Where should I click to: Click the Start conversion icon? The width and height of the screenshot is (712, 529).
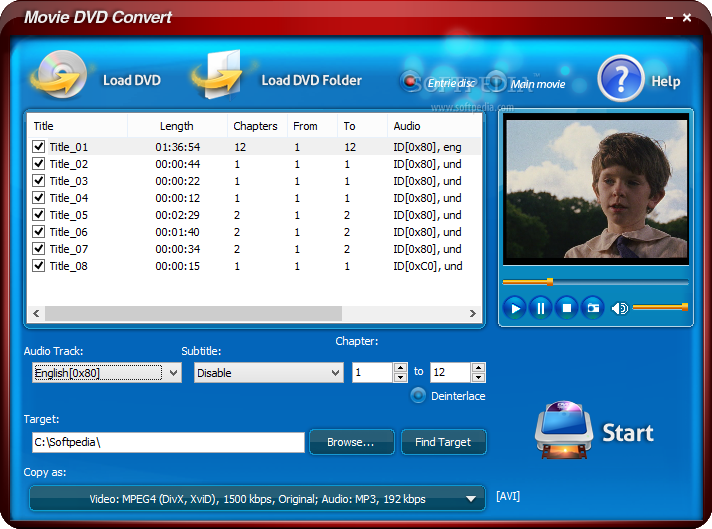pos(564,430)
